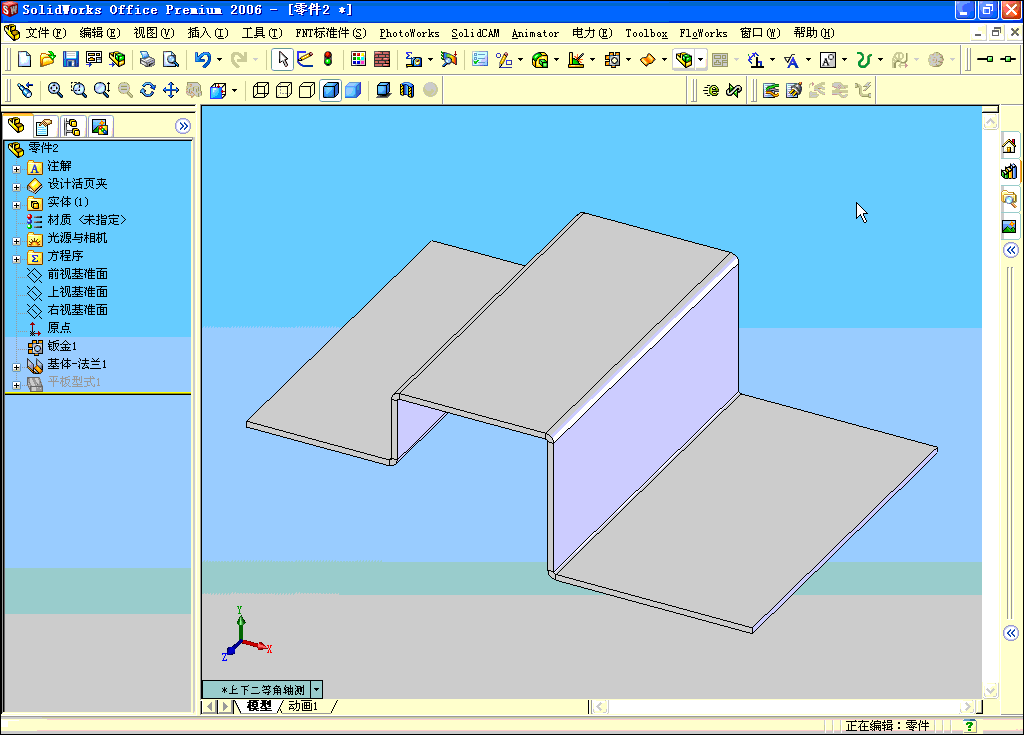Open the File Explorer task pane icon
Viewport: 1024px width, 735px height.
point(1009,199)
